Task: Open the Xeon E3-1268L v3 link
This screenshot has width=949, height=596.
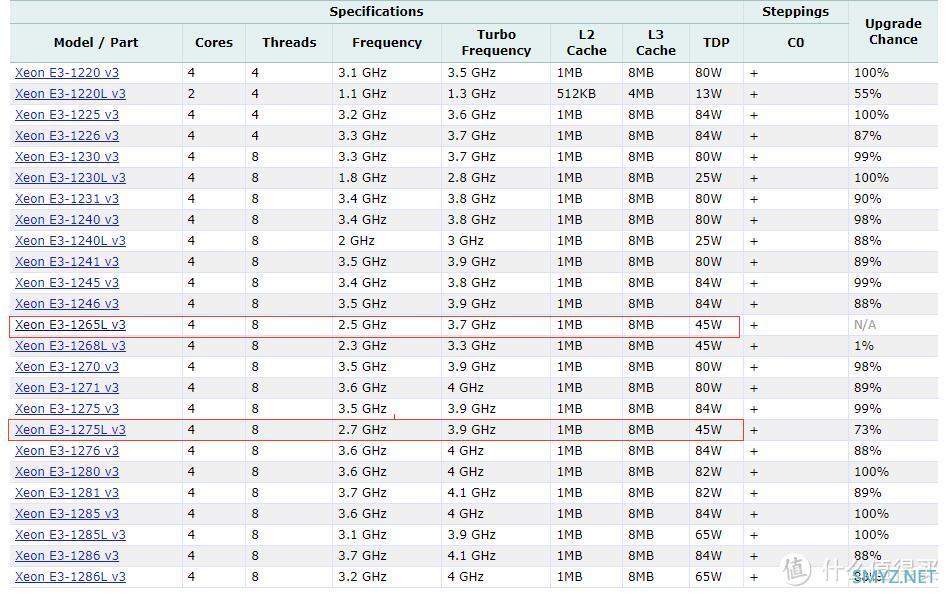Action: click(70, 345)
